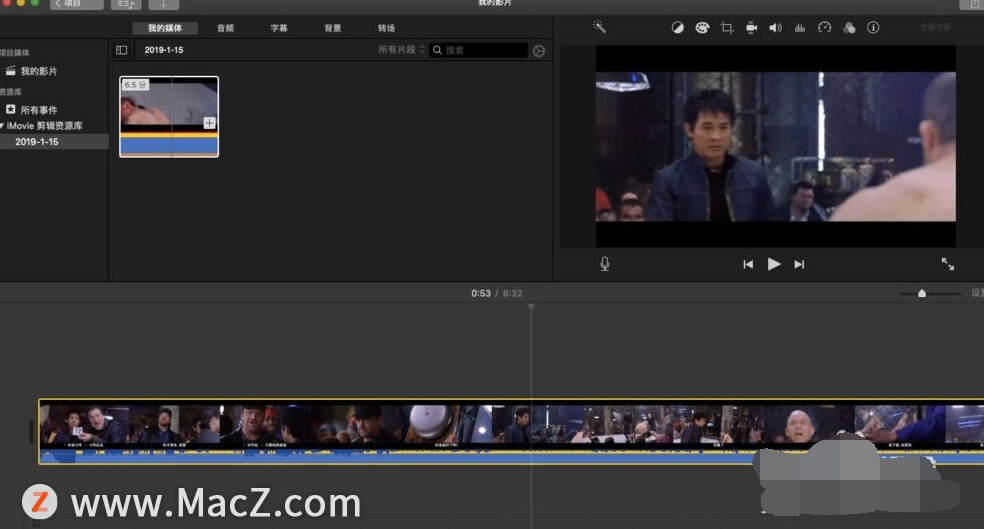Switch to the 音频 tab

(x=225, y=28)
